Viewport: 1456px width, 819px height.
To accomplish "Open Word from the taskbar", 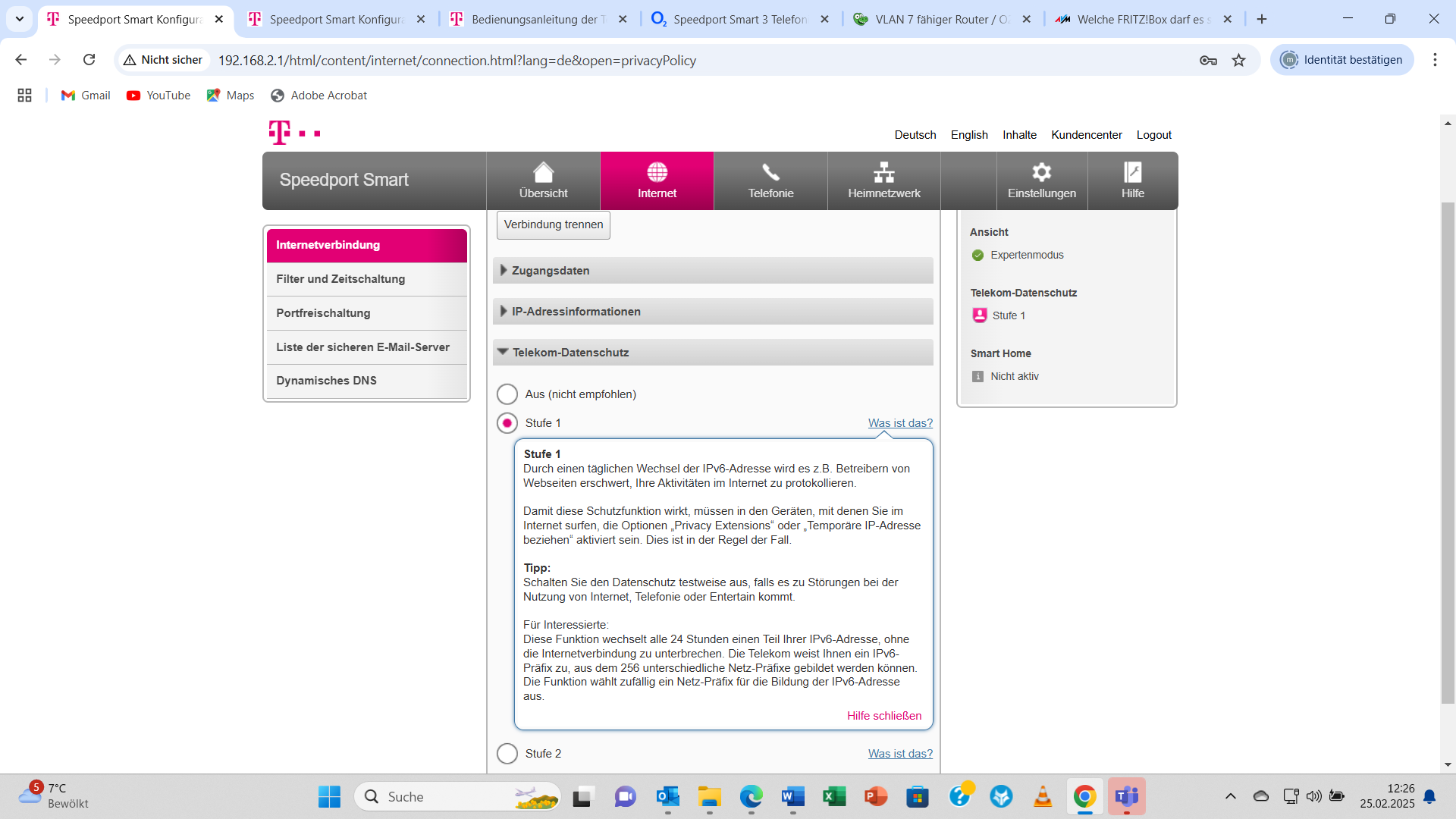I will click(x=792, y=797).
